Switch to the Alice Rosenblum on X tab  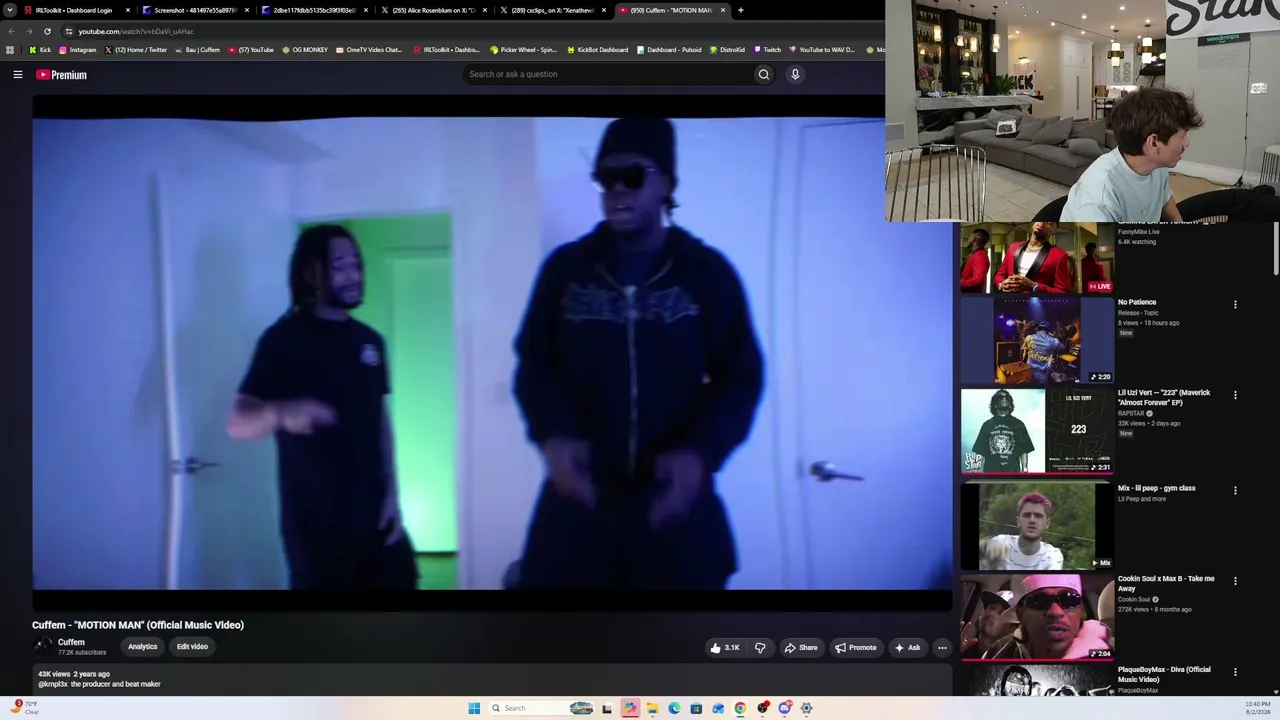tap(434, 10)
